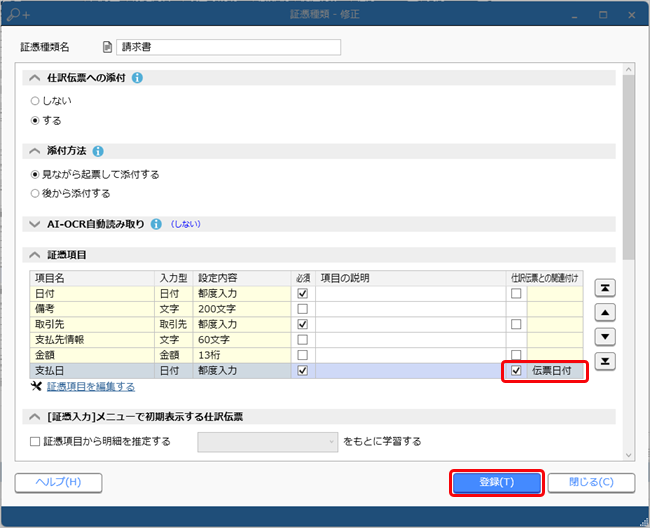Click the 閉じる(C) button
The image size is (650, 528).
pos(591,482)
